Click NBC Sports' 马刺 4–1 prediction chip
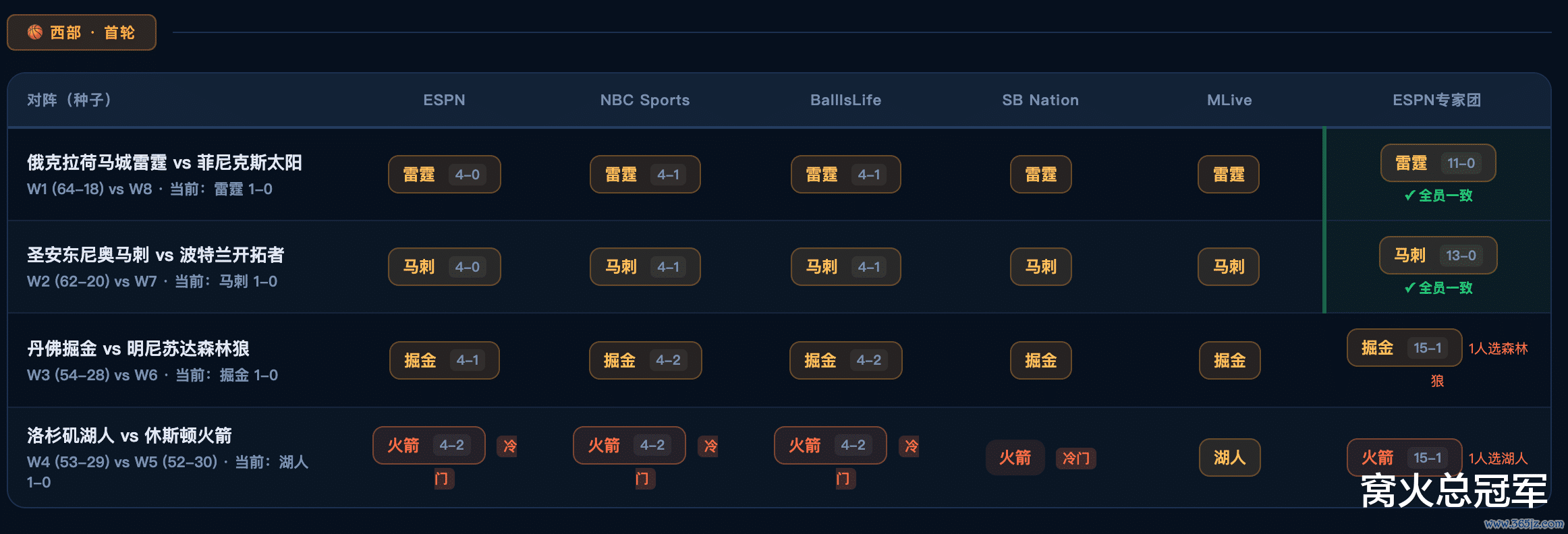1568x534 pixels. click(645, 267)
